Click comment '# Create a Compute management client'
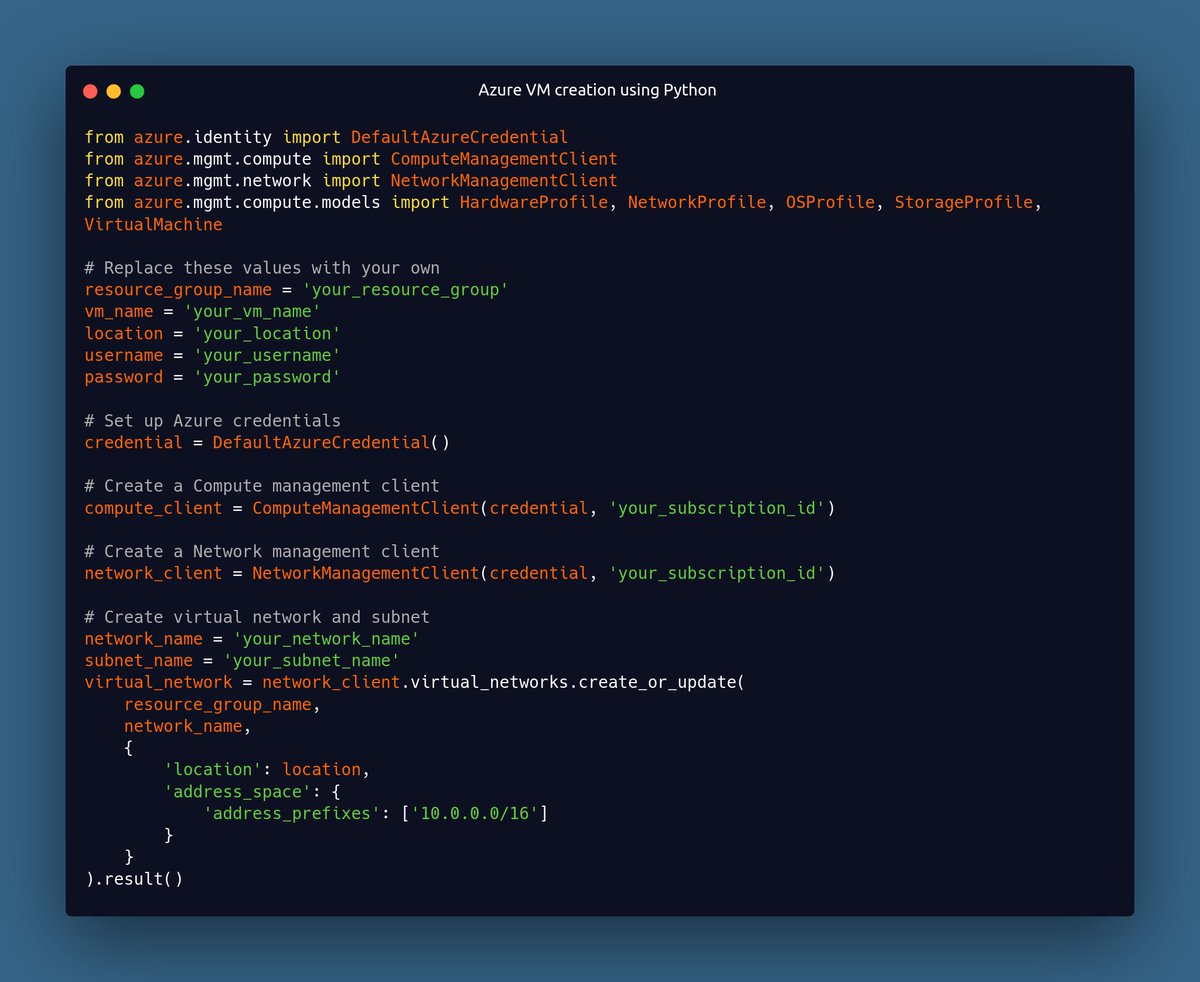Image resolution: width=1200 pixels, height=982 pixels. (262, 486)
